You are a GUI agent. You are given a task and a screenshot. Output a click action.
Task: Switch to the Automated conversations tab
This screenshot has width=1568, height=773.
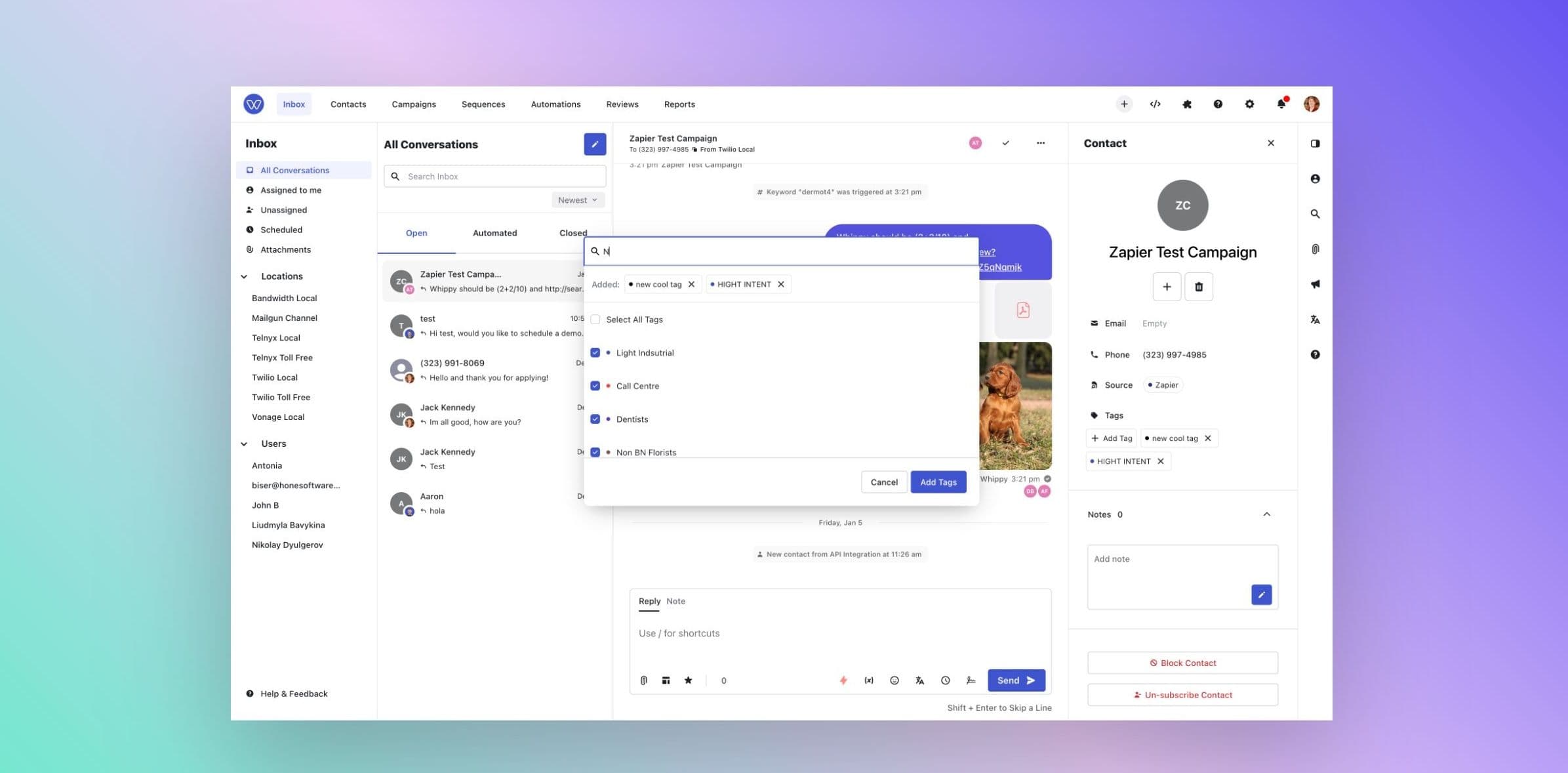point(494,232)
